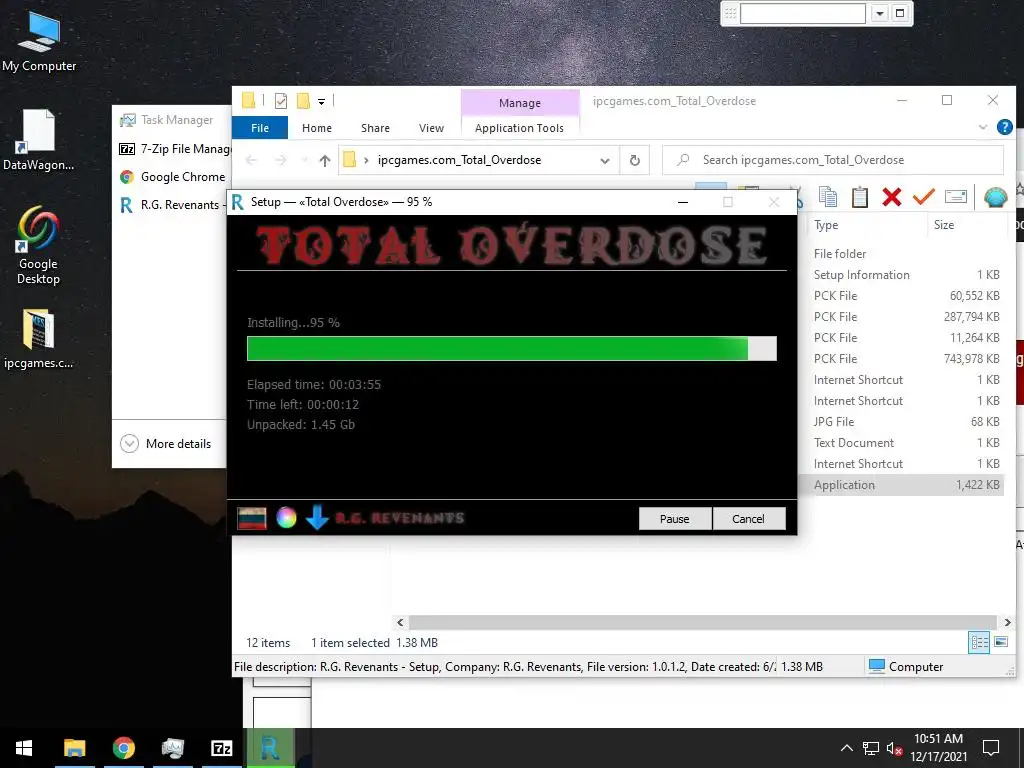Viewport: 1024px width, 768px height.
Task: Click the red X Delete icon
Action: tap(891, 197)
